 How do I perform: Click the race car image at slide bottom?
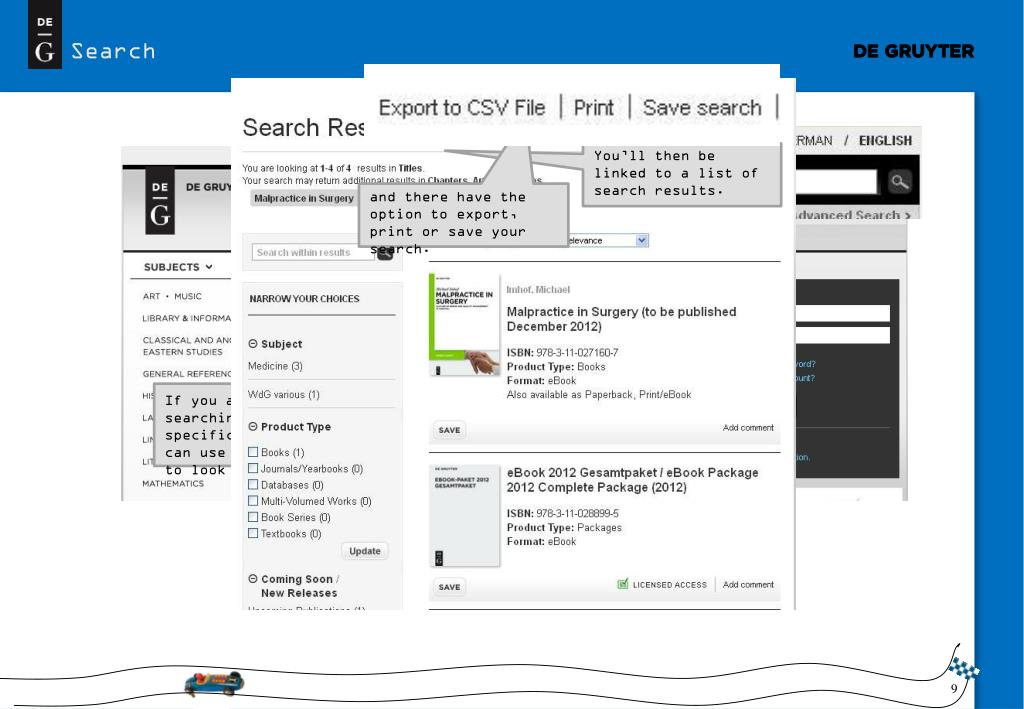(214, 684)
